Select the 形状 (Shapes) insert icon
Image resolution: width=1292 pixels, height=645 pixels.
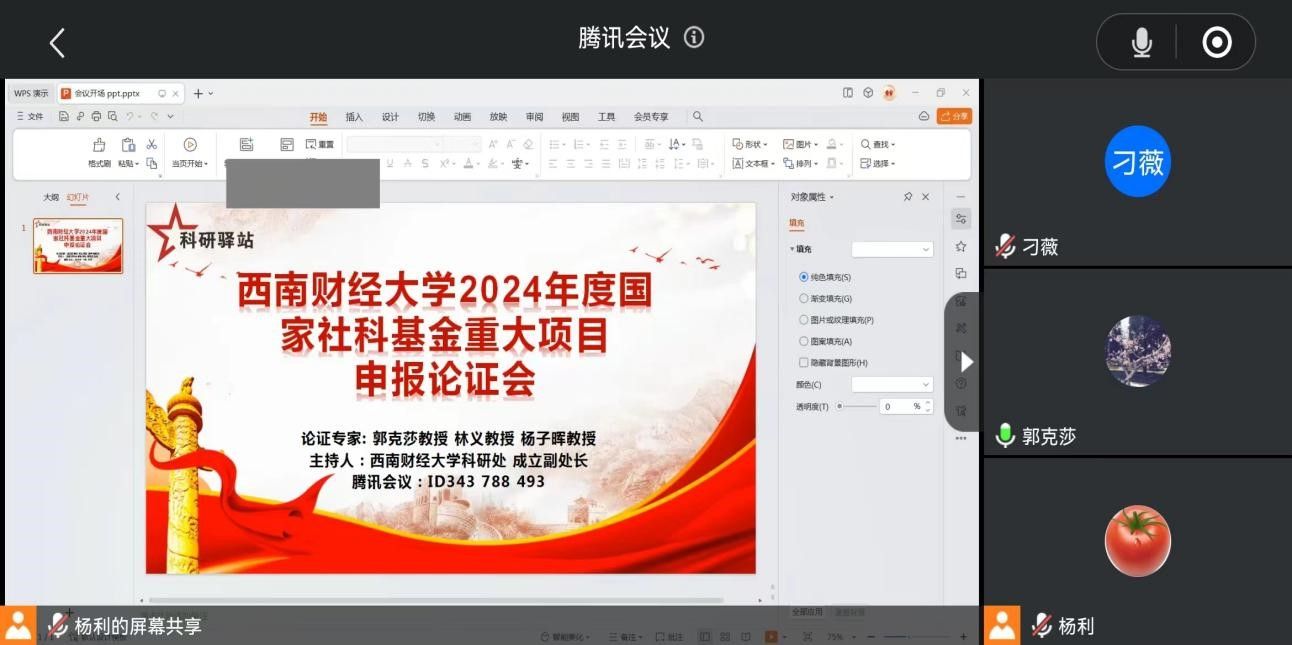(x=737, y=144)
